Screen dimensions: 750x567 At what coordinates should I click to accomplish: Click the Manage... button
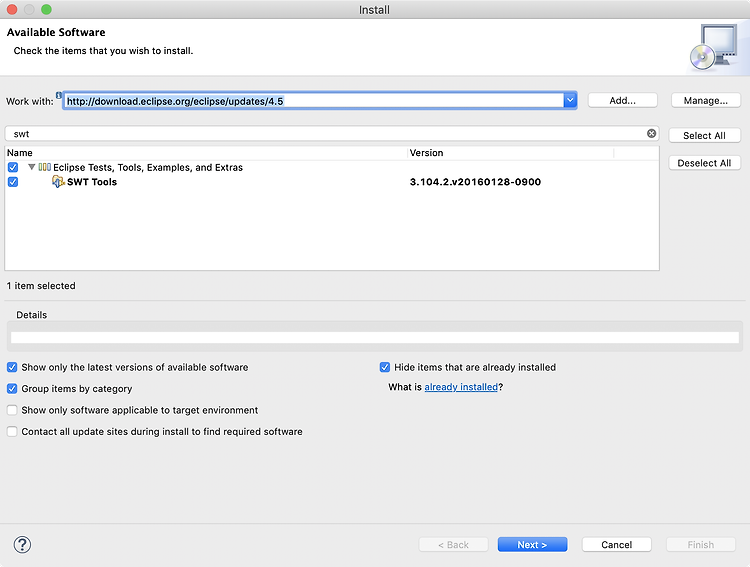(x=706, y=100)
